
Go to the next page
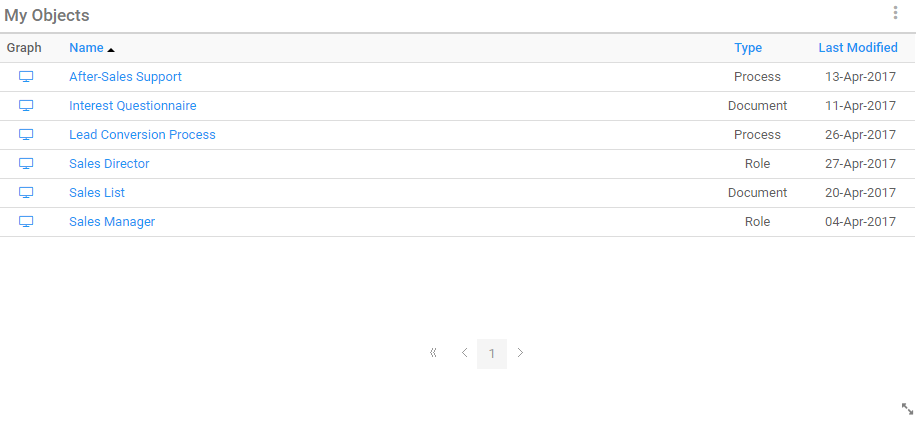(520, 353)
